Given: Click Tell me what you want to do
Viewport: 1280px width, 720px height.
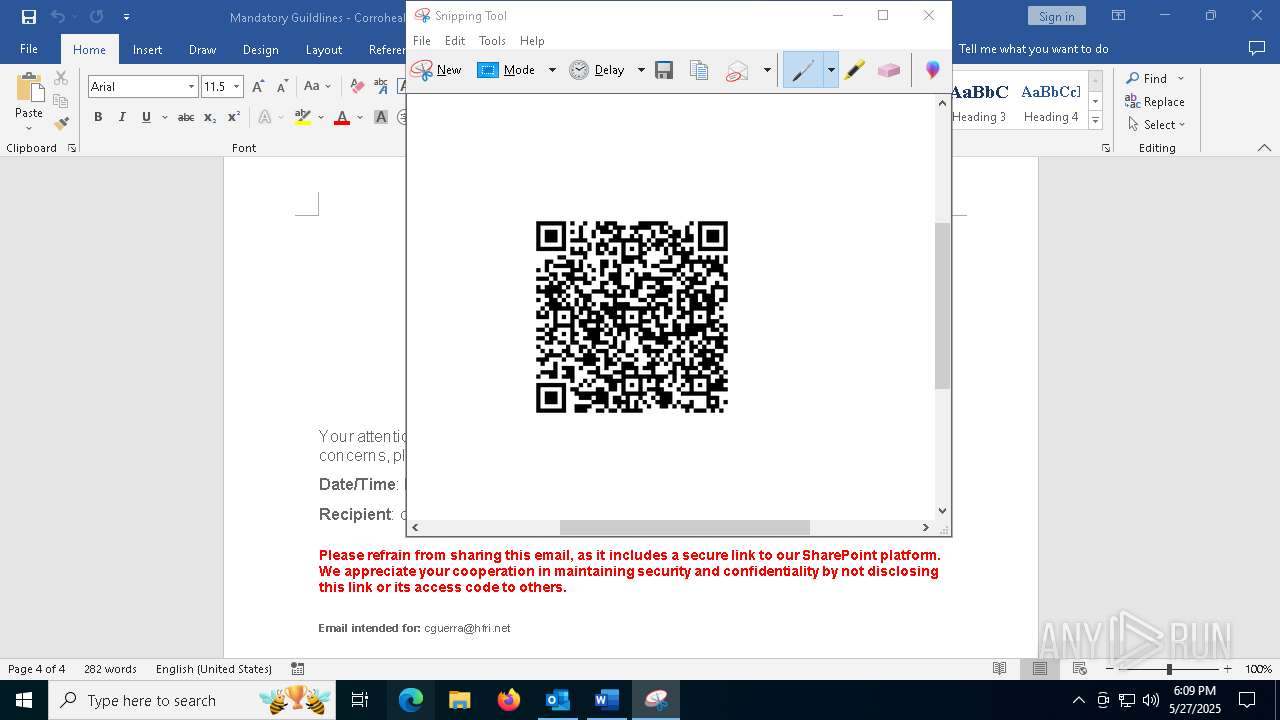Looking at the screenshot, I should tap(1033, 49).
